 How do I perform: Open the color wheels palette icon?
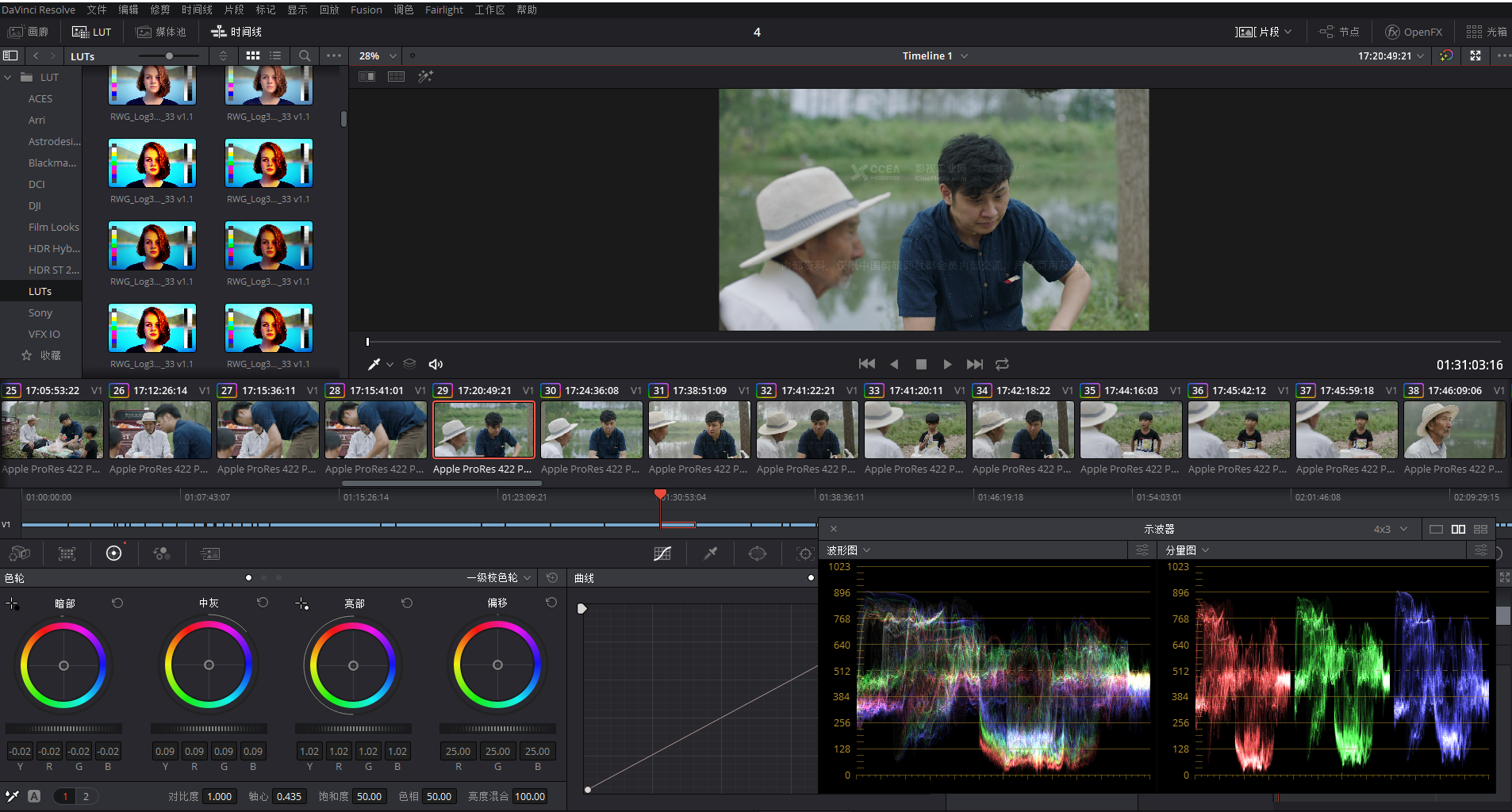[x=114, y=553]
